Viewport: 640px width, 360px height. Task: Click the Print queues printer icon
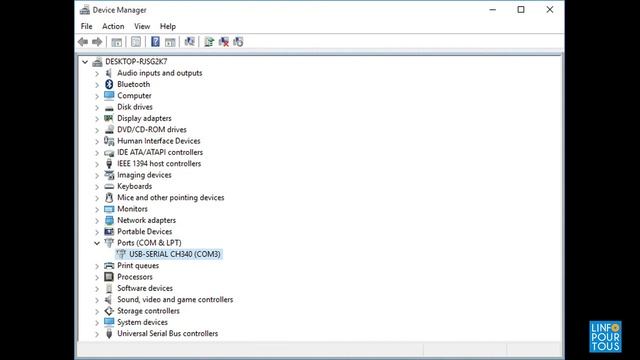point(109,266)
